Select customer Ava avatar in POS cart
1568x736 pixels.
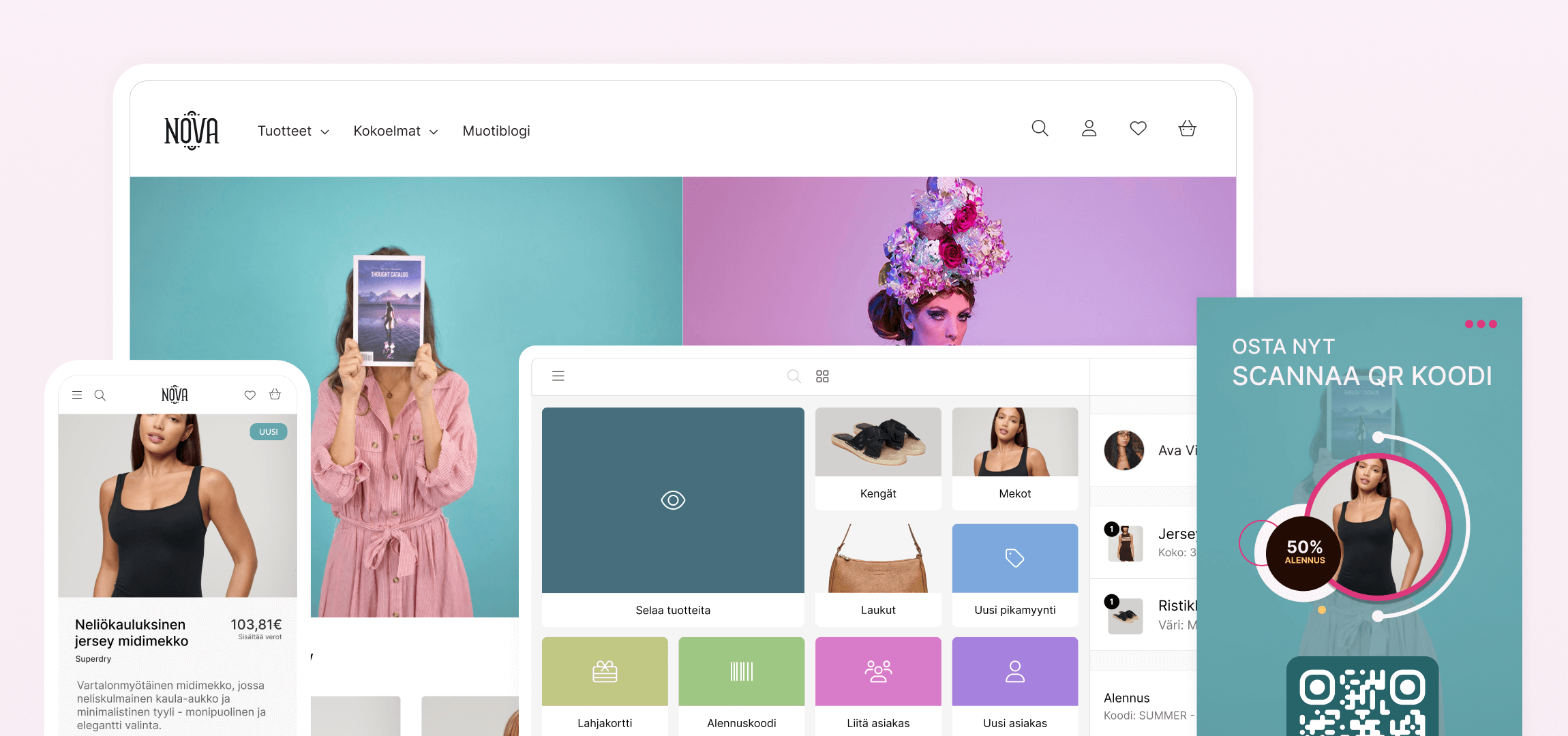pyautogui.click(x=1124, y=450)
